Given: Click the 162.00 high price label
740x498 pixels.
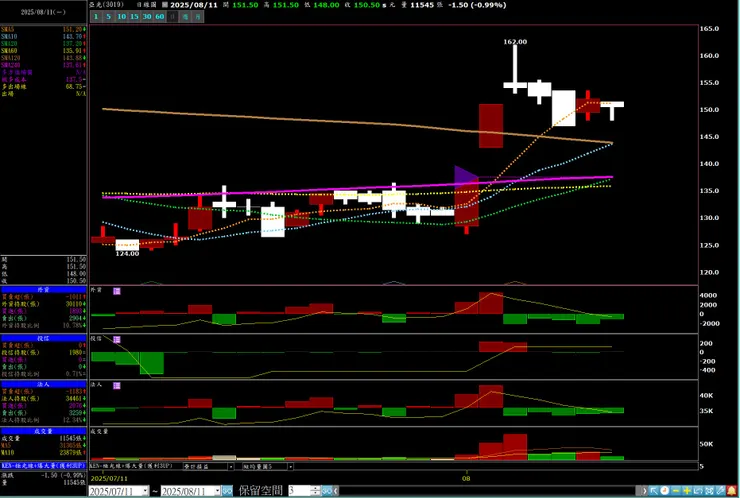Looking at the screenshot, I should [515, 42].
